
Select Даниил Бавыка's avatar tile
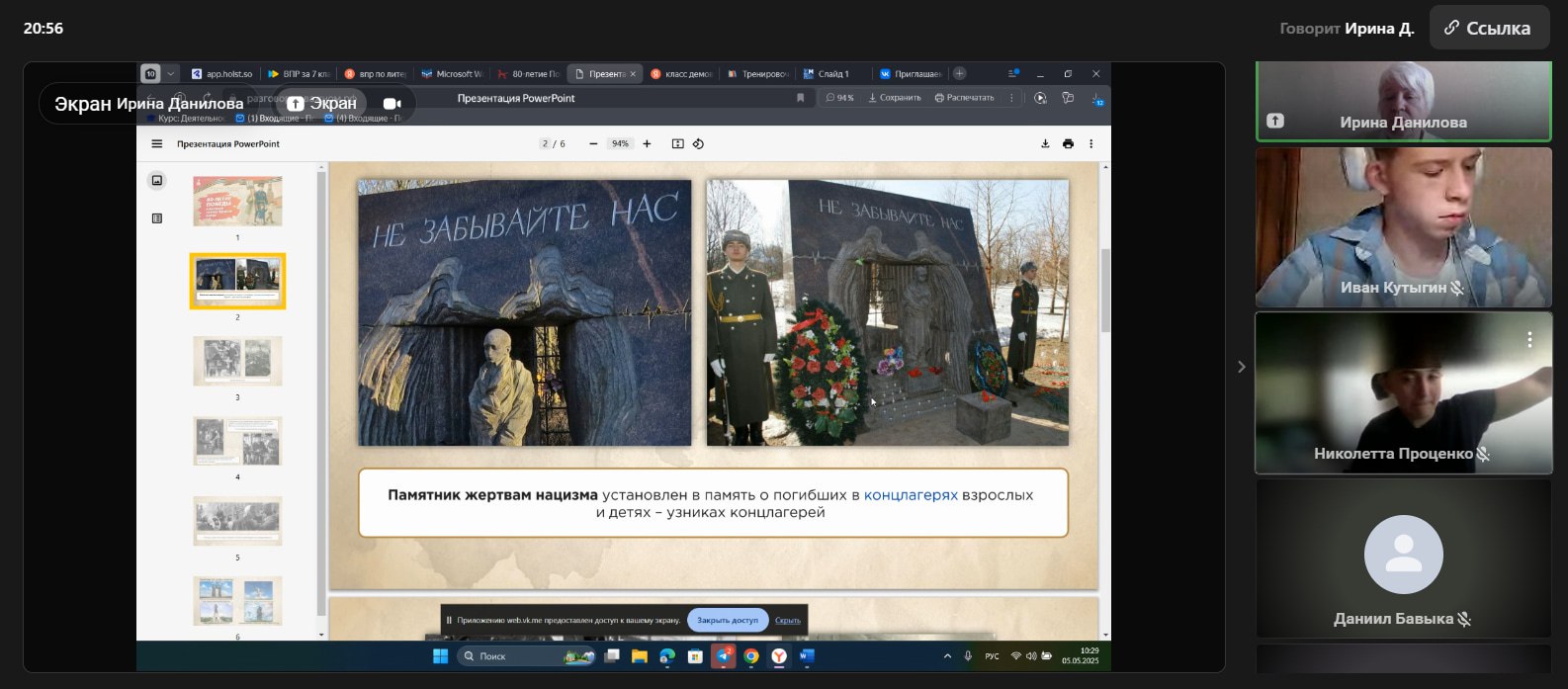point(1403,559)
